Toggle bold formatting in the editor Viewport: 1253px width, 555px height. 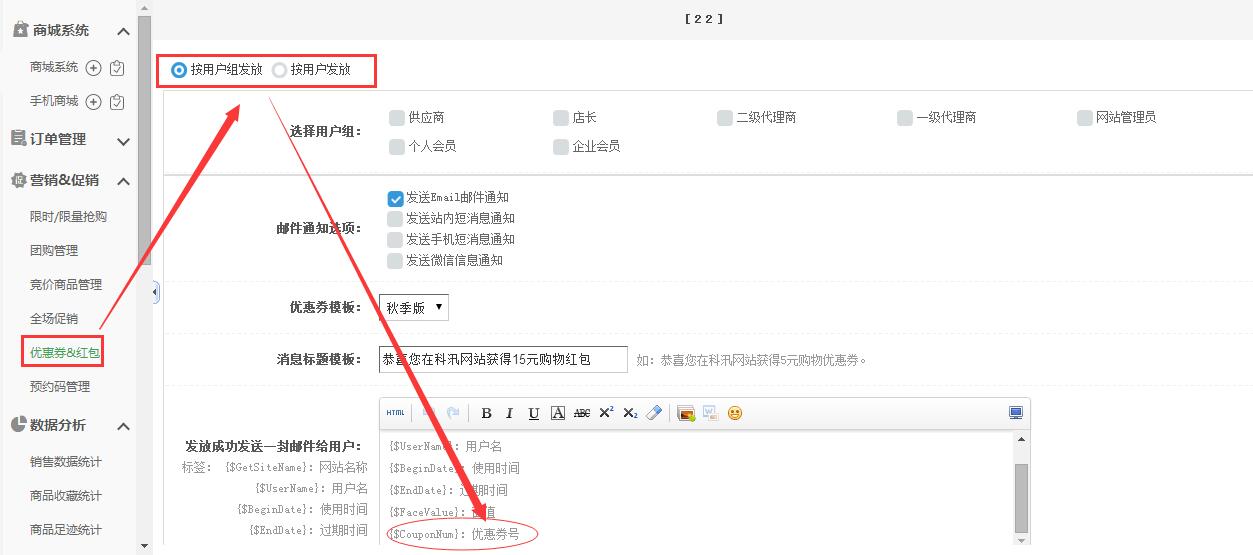[x=486, y=413]
